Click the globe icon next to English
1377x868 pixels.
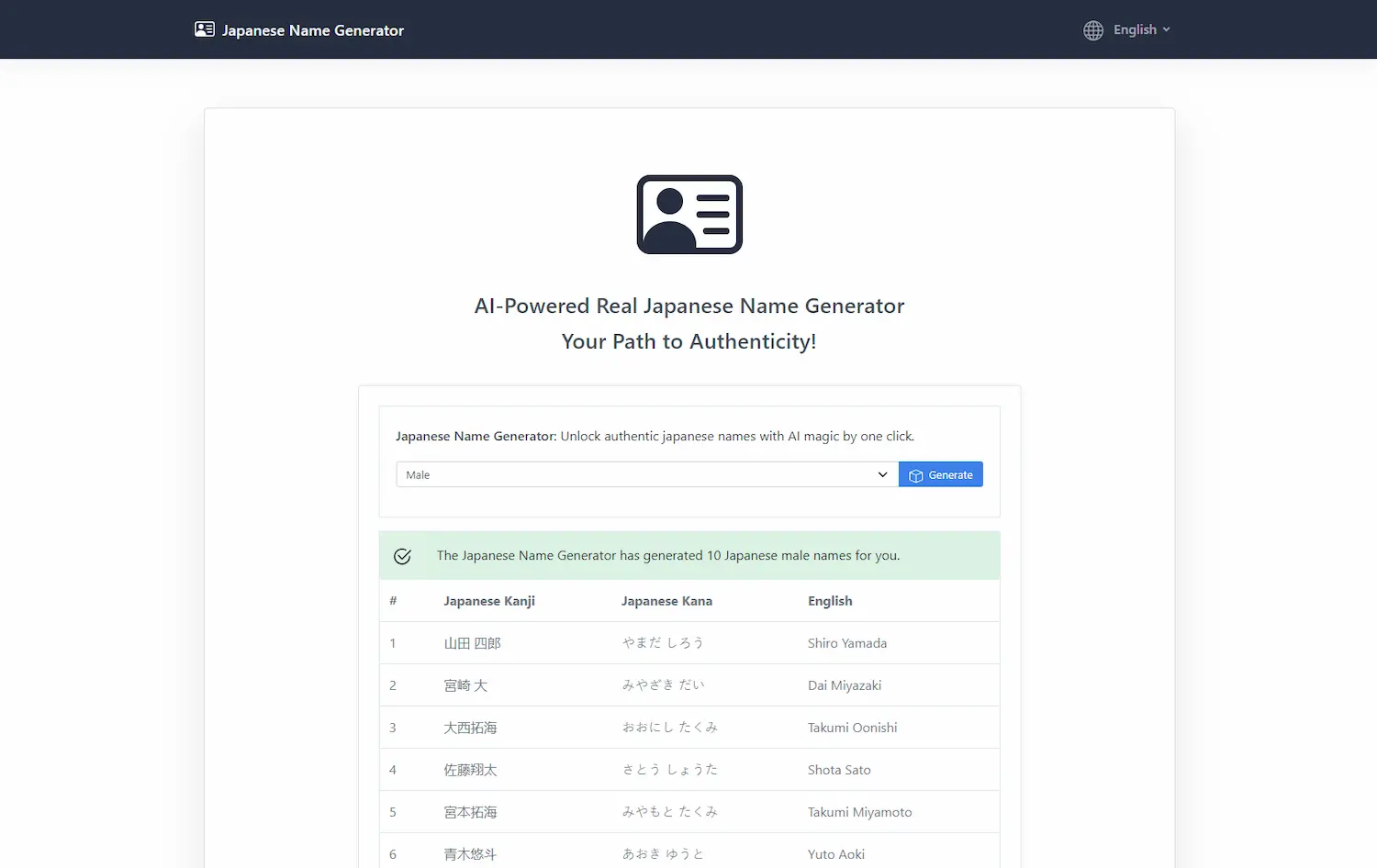pyautogui.click(x=1092, y=29)
